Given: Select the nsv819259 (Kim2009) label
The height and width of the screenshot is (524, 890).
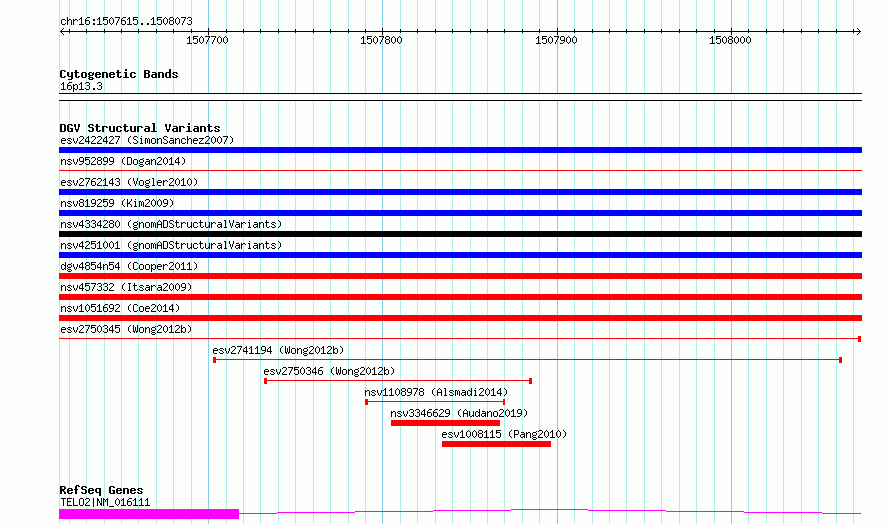Looking at the screenshot, I should tap(117, 203).
